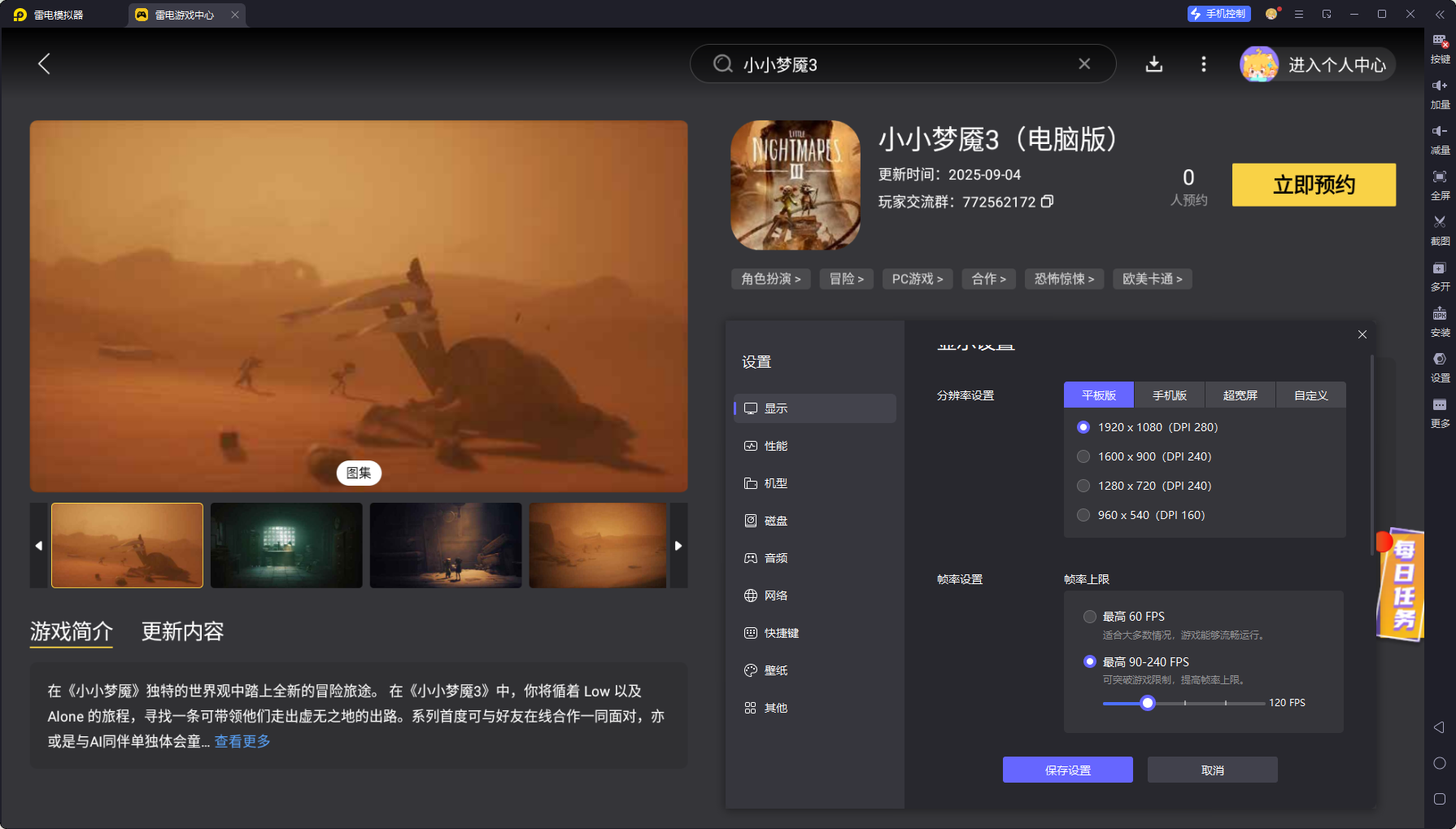Click the 立即预约 reserve button
Image resolution: width=1456 pixels, height=829 pixels.
[x=1314, y=185]
